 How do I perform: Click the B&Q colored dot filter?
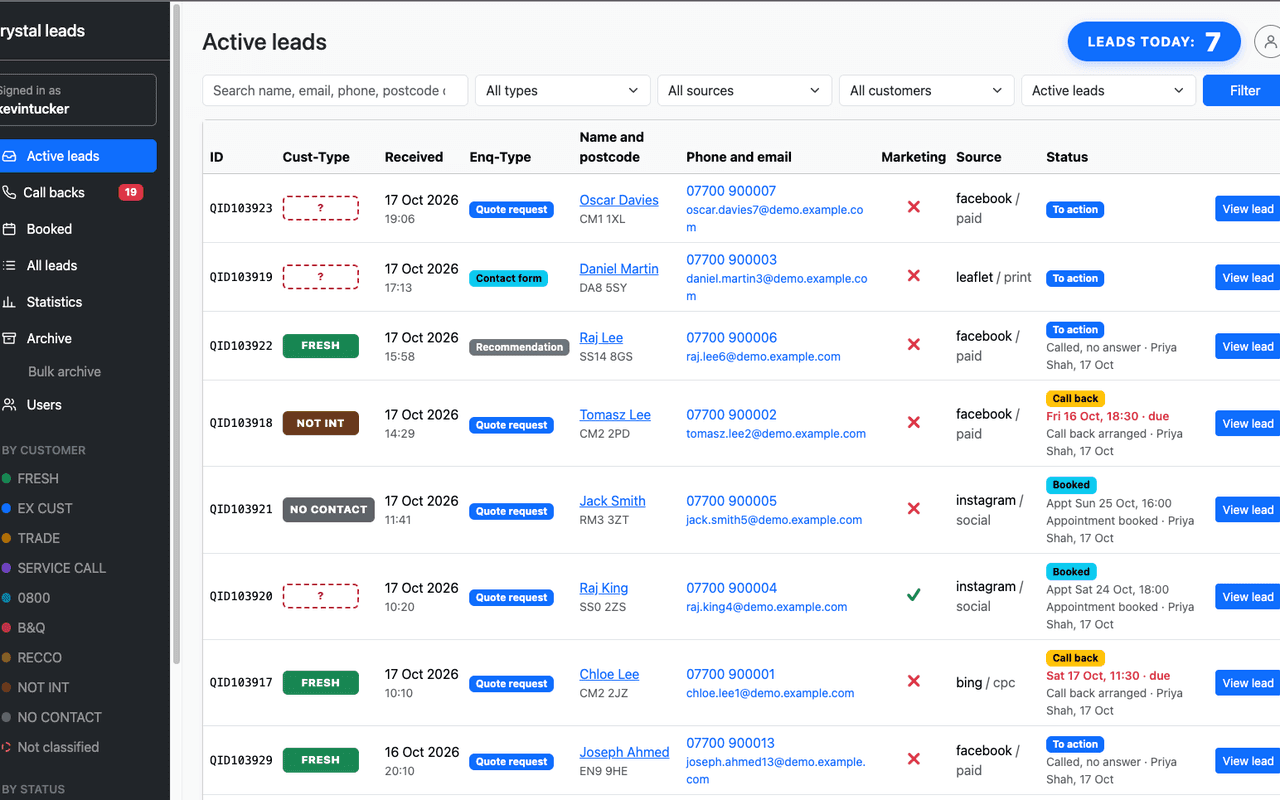(x=6, y=628)
